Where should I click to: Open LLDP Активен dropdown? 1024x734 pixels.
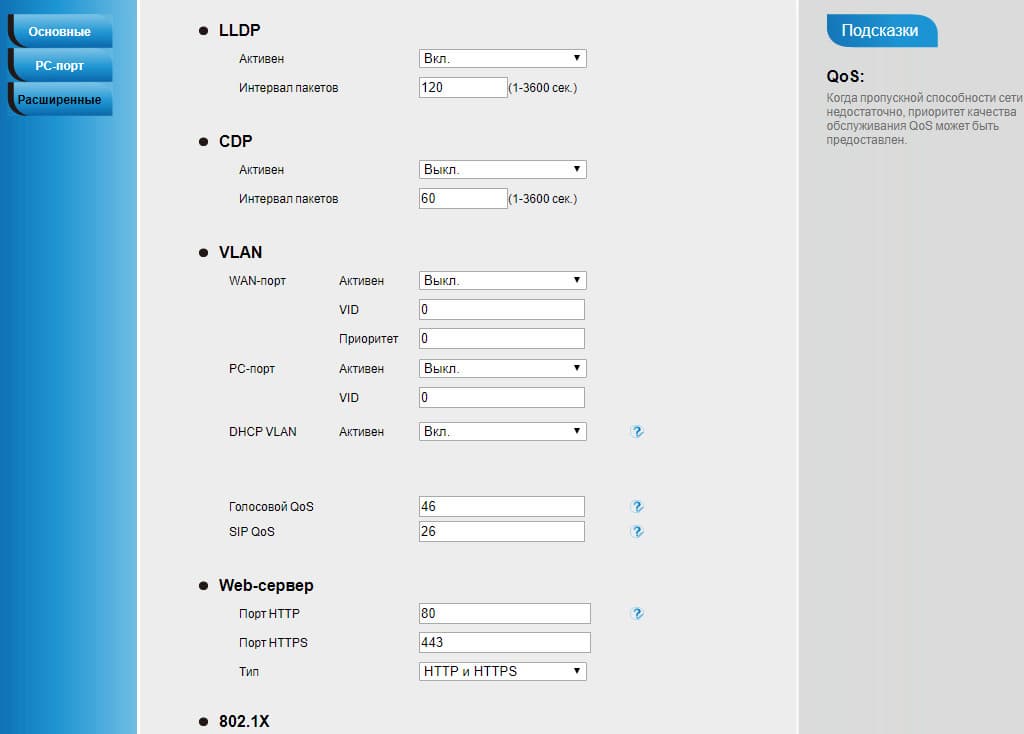(502, 59)
